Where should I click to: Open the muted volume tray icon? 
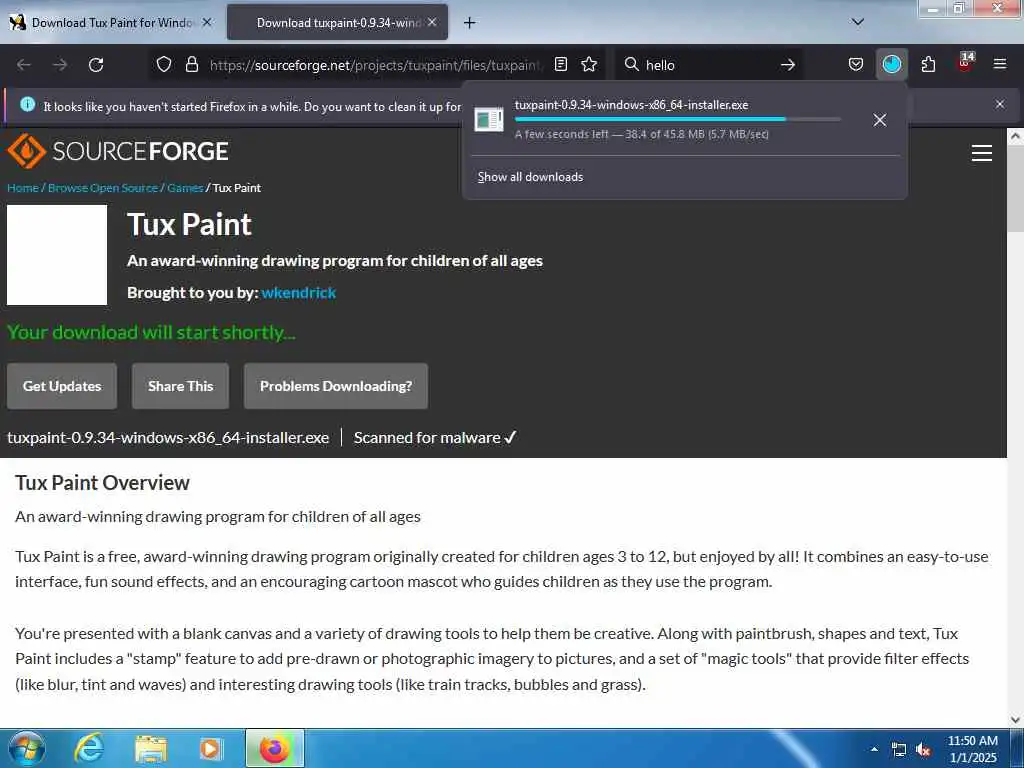pyautogui.click(x=923, y=750)
